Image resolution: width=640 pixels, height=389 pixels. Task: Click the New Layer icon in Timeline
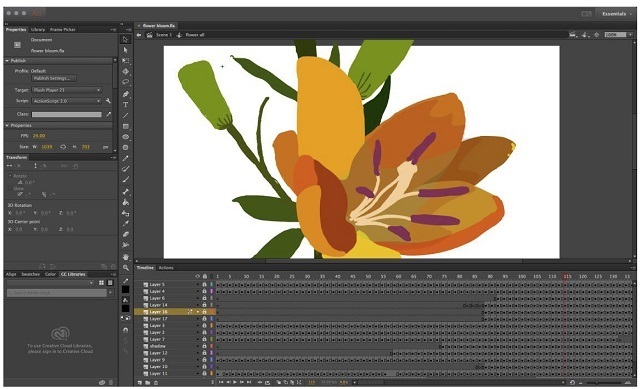pyautogui.click(x=140, y=382)
